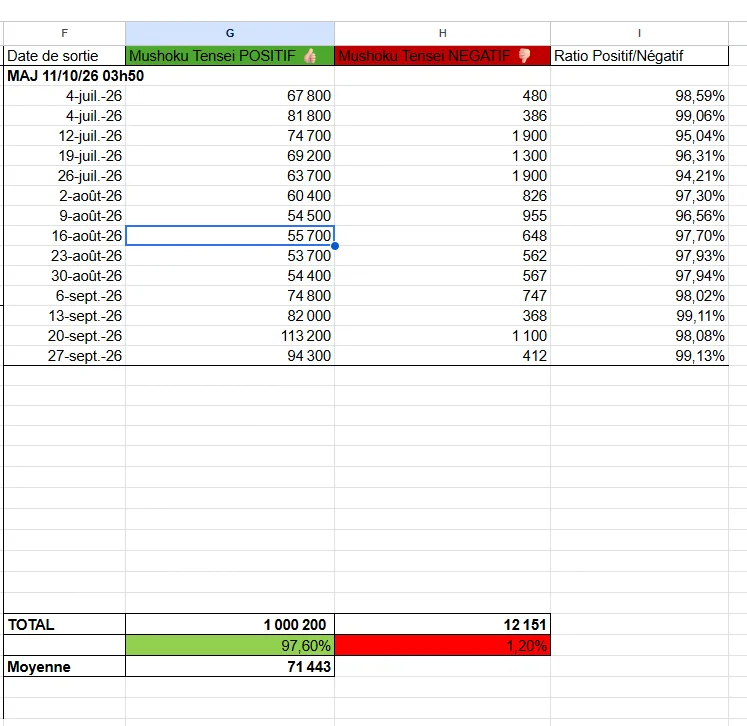The height and width of the screenshot is (726, 747).
Task: Click the positive value 74 800
Action: (x=230, y=296)
